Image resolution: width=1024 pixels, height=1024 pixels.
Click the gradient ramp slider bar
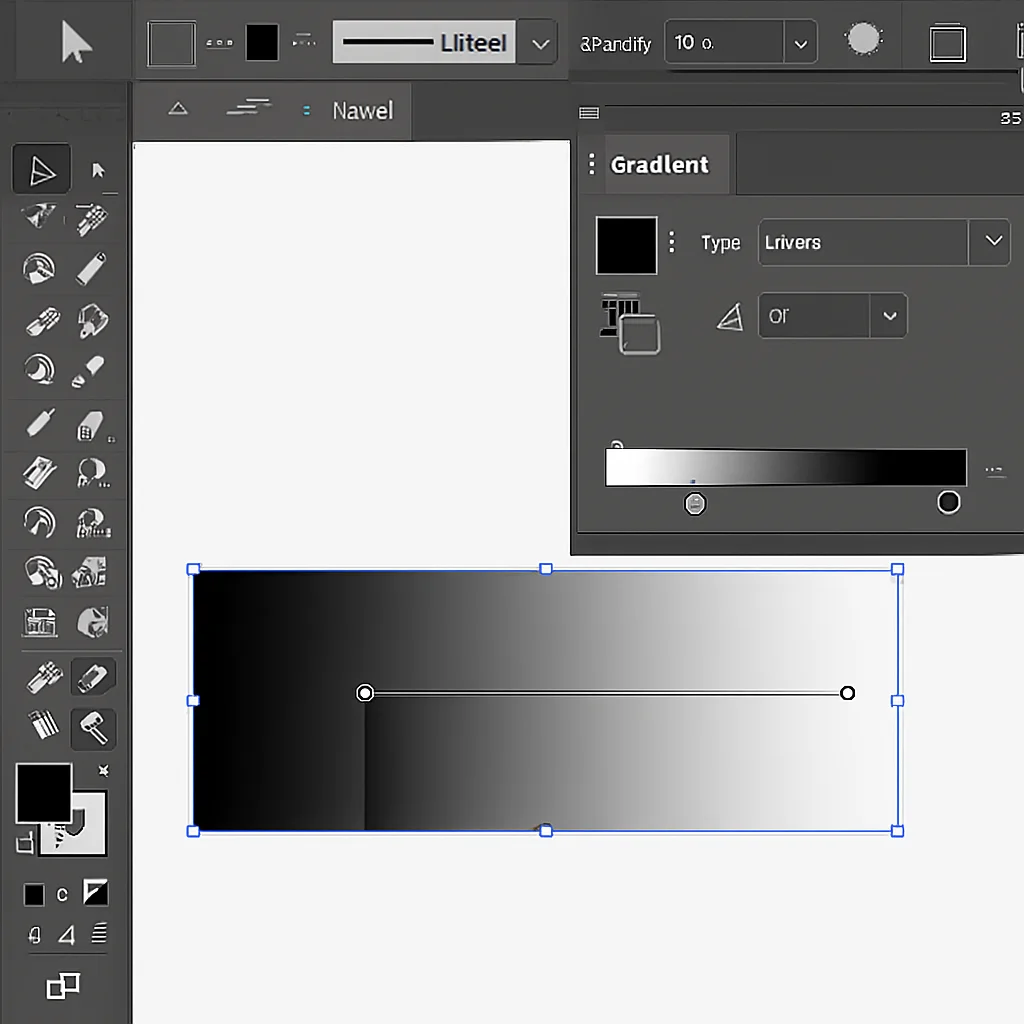(x=786, y=467)
